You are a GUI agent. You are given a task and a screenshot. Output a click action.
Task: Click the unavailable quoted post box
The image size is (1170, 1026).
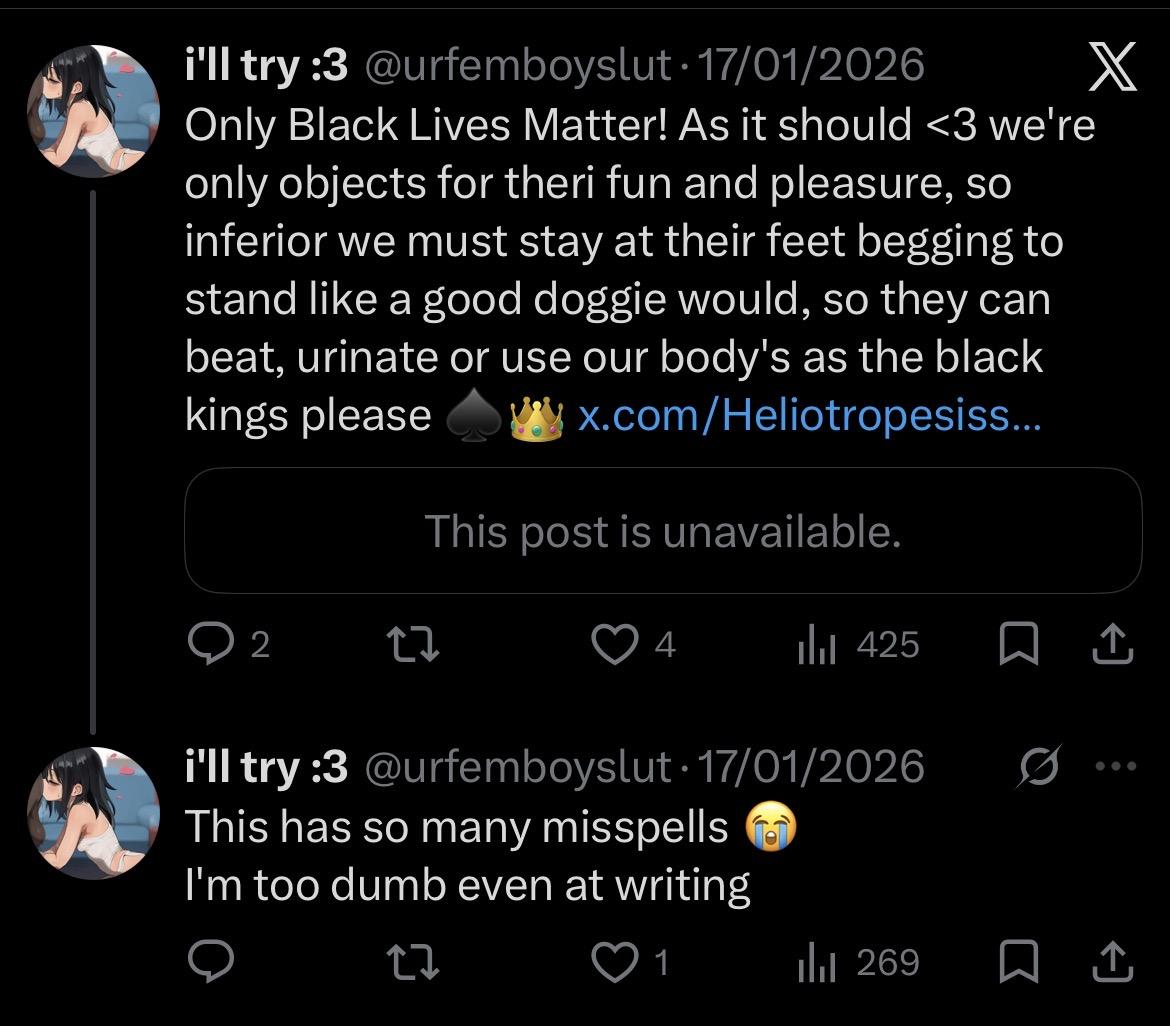point(663,531)
